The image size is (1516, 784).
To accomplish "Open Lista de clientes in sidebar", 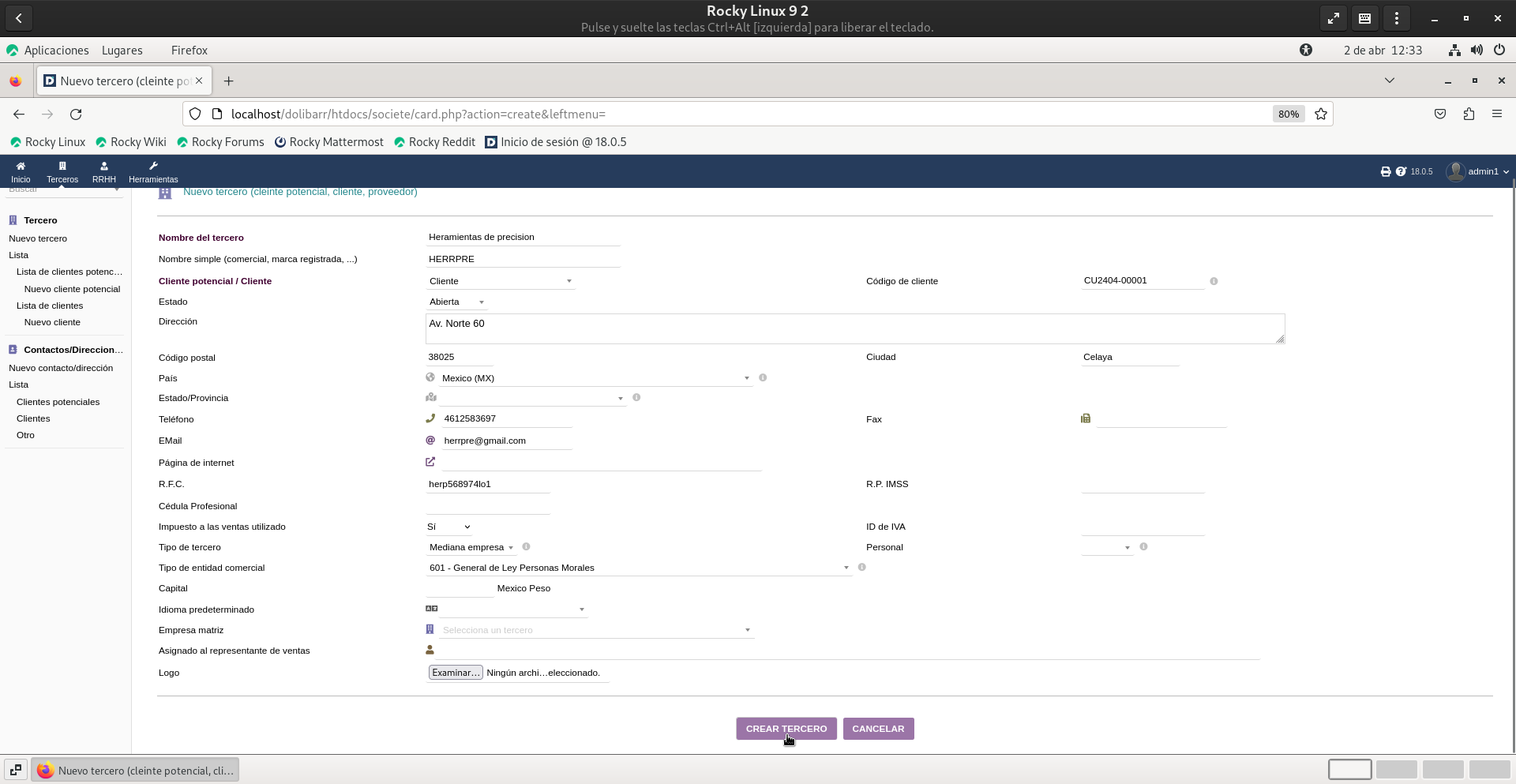I will point(50,306).
